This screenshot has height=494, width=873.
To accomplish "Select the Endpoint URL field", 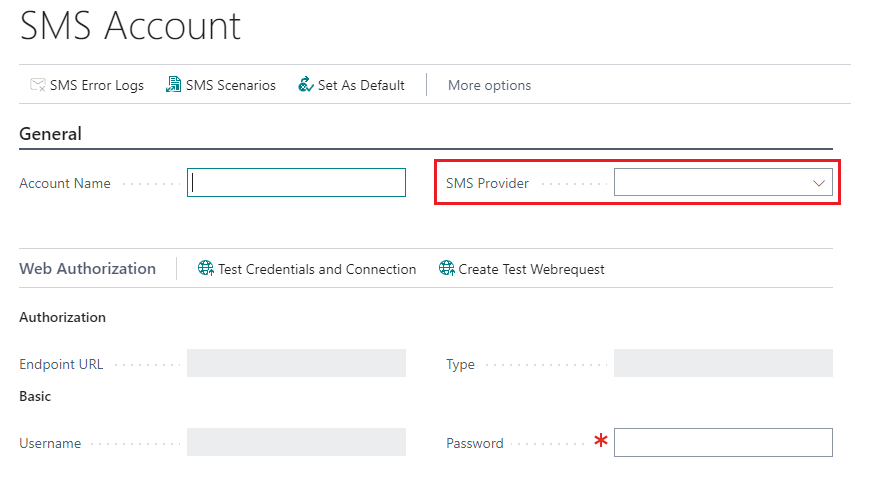I will coord(296,363).
